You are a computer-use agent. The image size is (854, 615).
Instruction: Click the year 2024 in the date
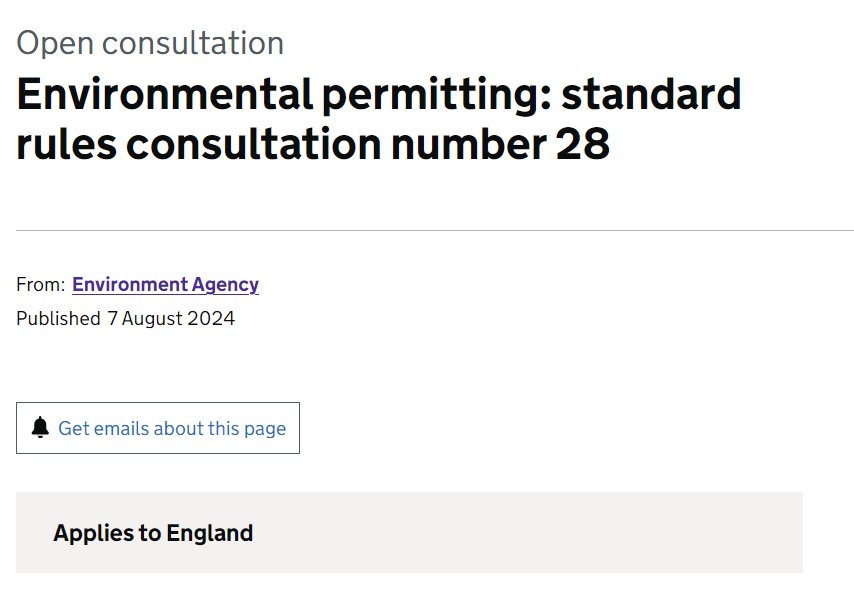(211, 318)
